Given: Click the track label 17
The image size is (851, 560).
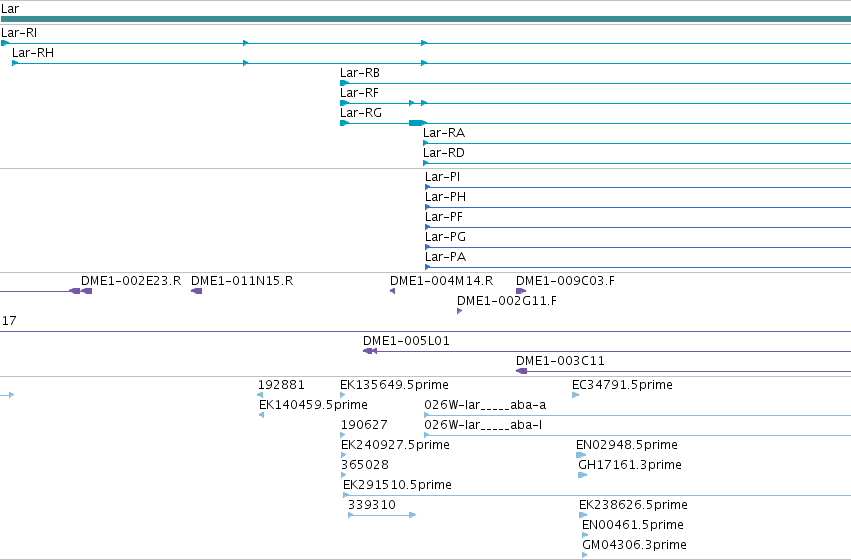Looking at the screenshot, I should (9, 321).
